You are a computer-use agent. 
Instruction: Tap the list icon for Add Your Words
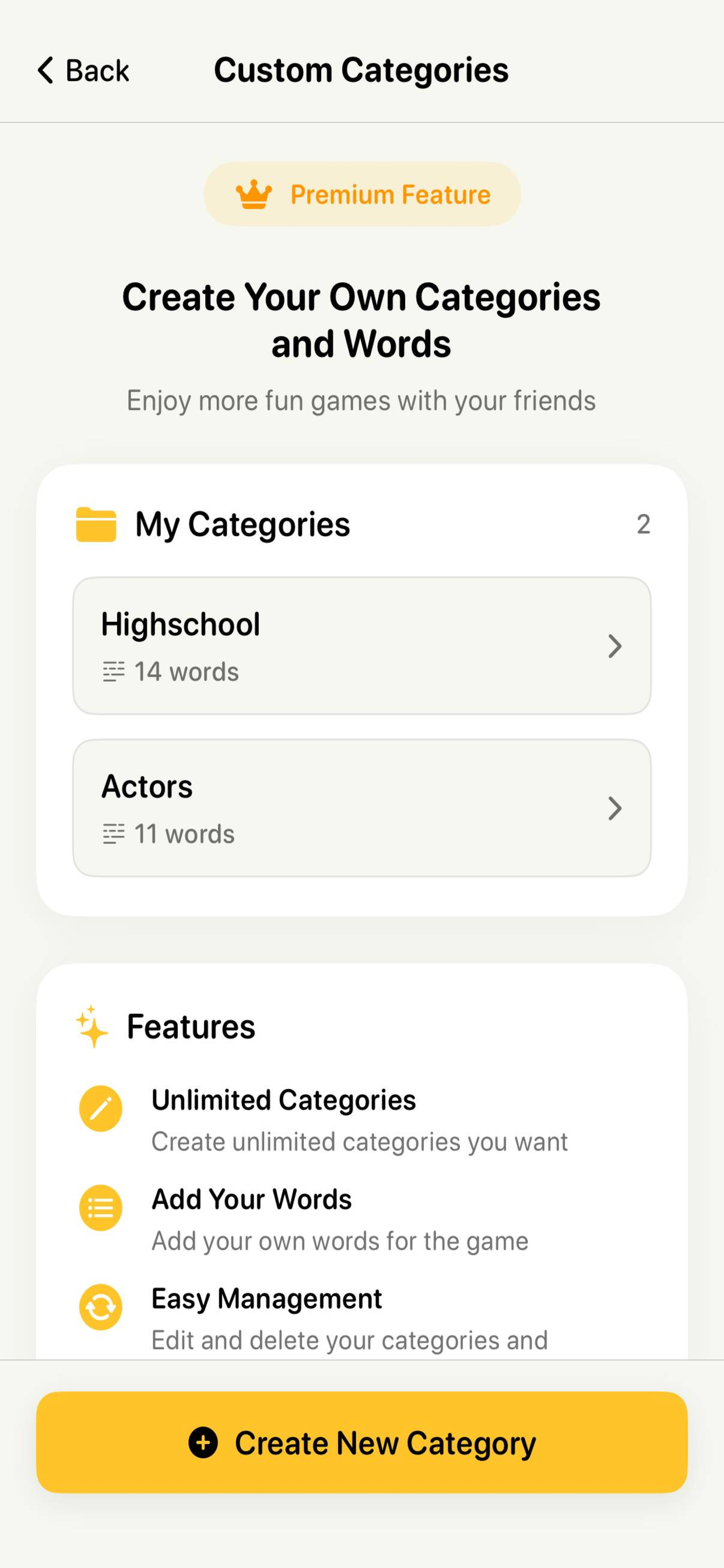click(x=100, y=1207)
